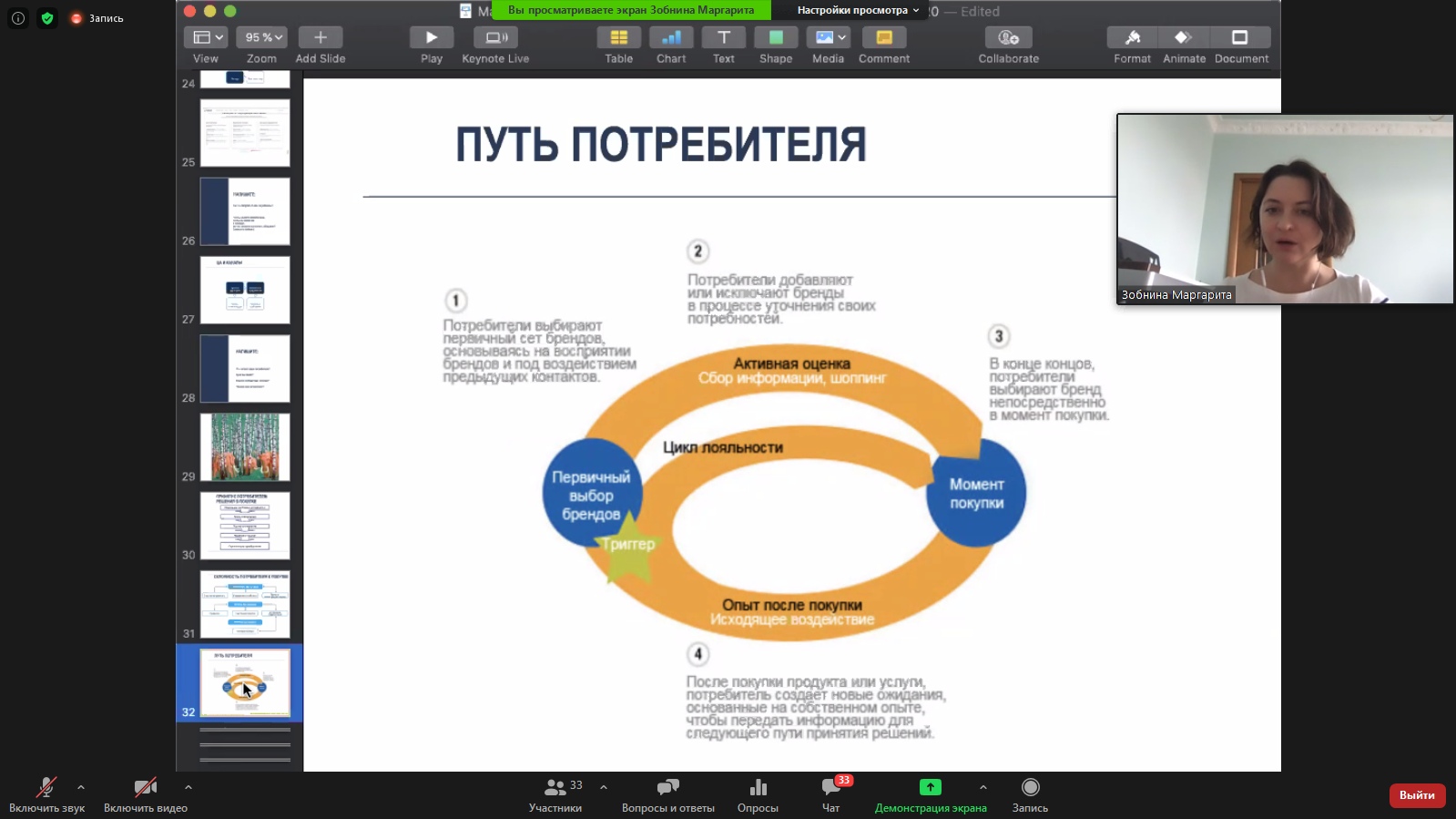
Task: Open the Comment tool
Action: tap(883, 37)
